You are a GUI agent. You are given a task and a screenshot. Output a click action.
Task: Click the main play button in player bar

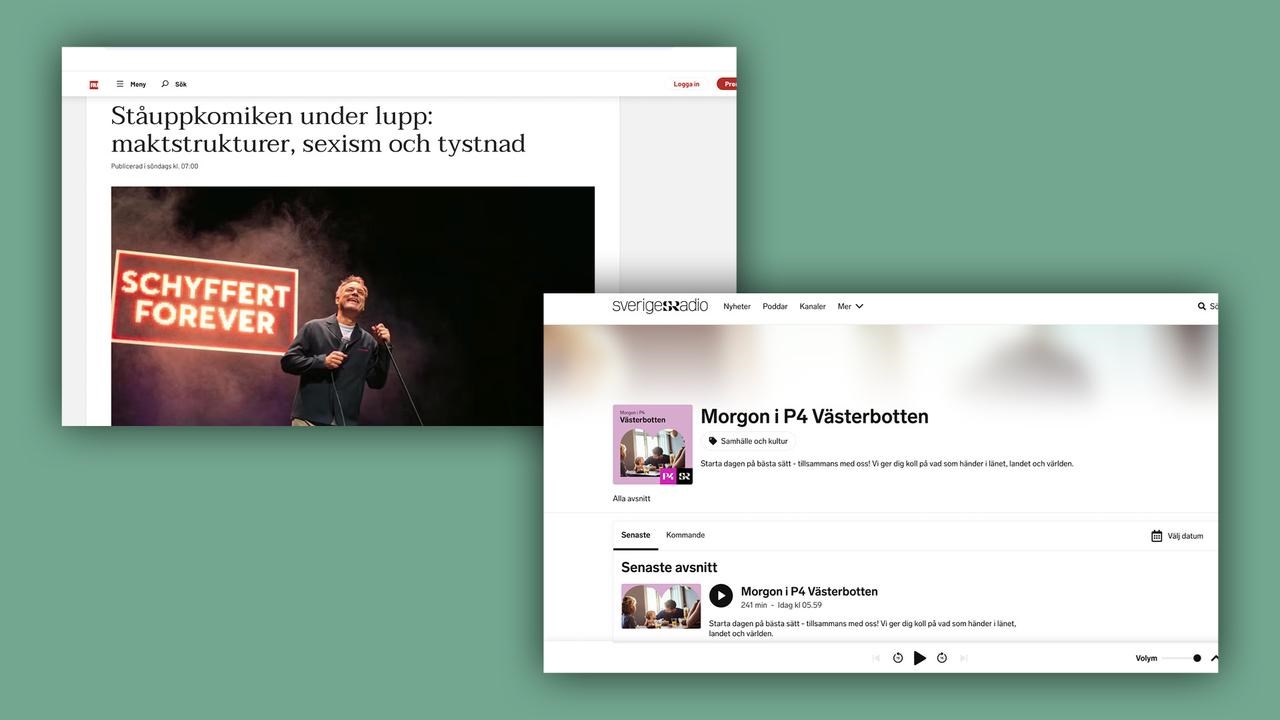920,658
